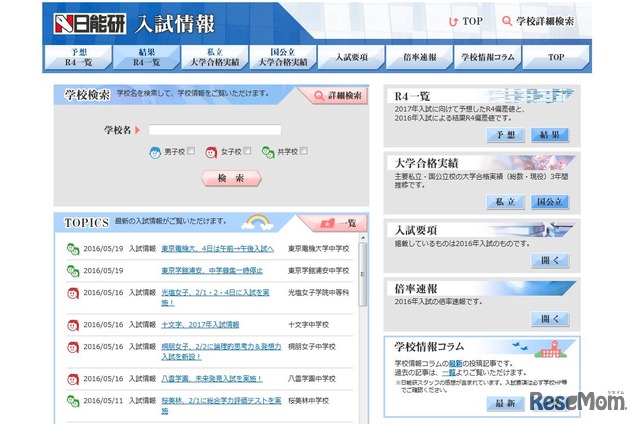
Task: Open the 桐朋女子 2/2 論理的思考力 topic
Action: [221, 351]
